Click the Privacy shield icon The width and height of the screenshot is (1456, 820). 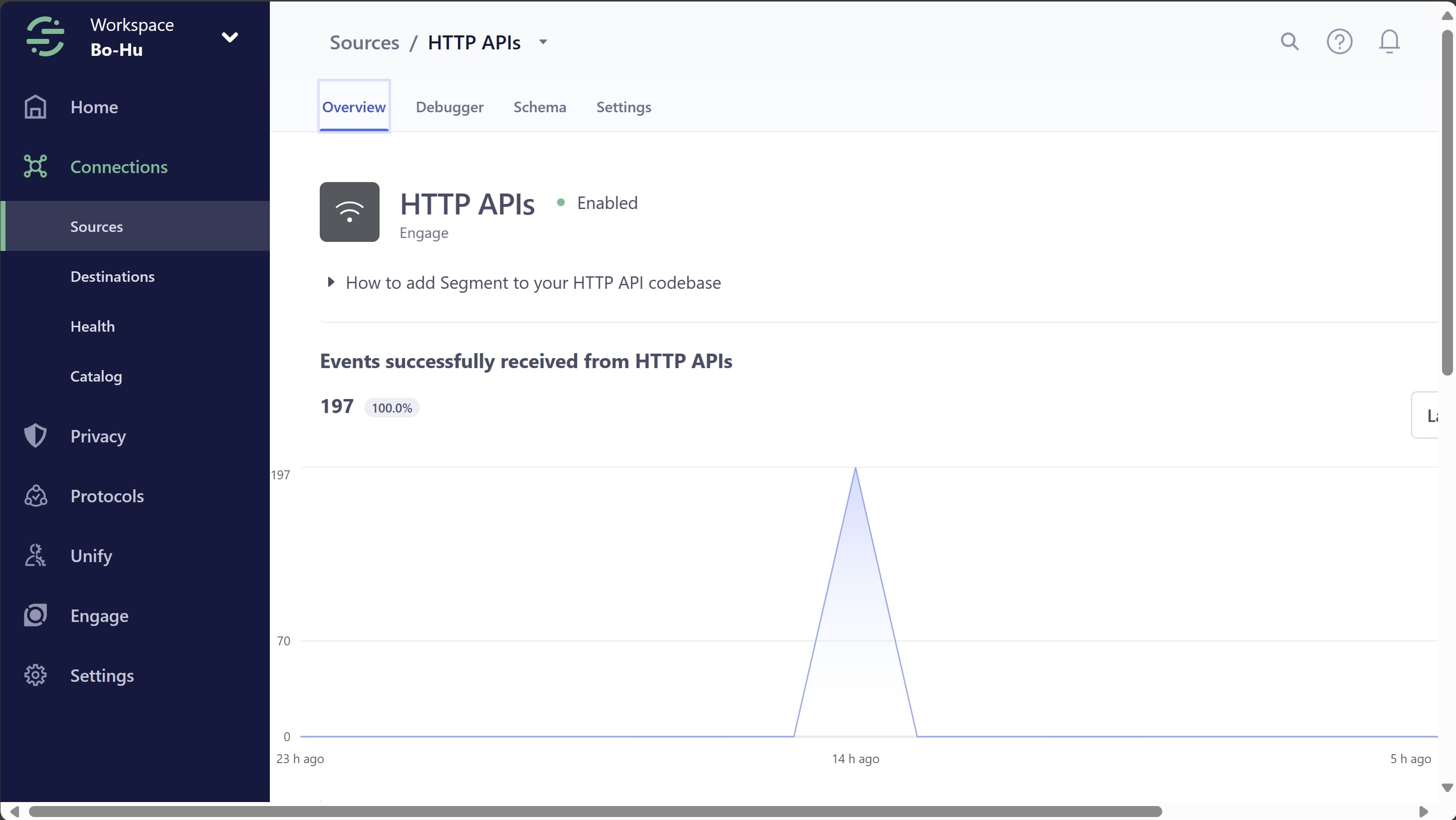pyautogui.click(x=35, y=436)
